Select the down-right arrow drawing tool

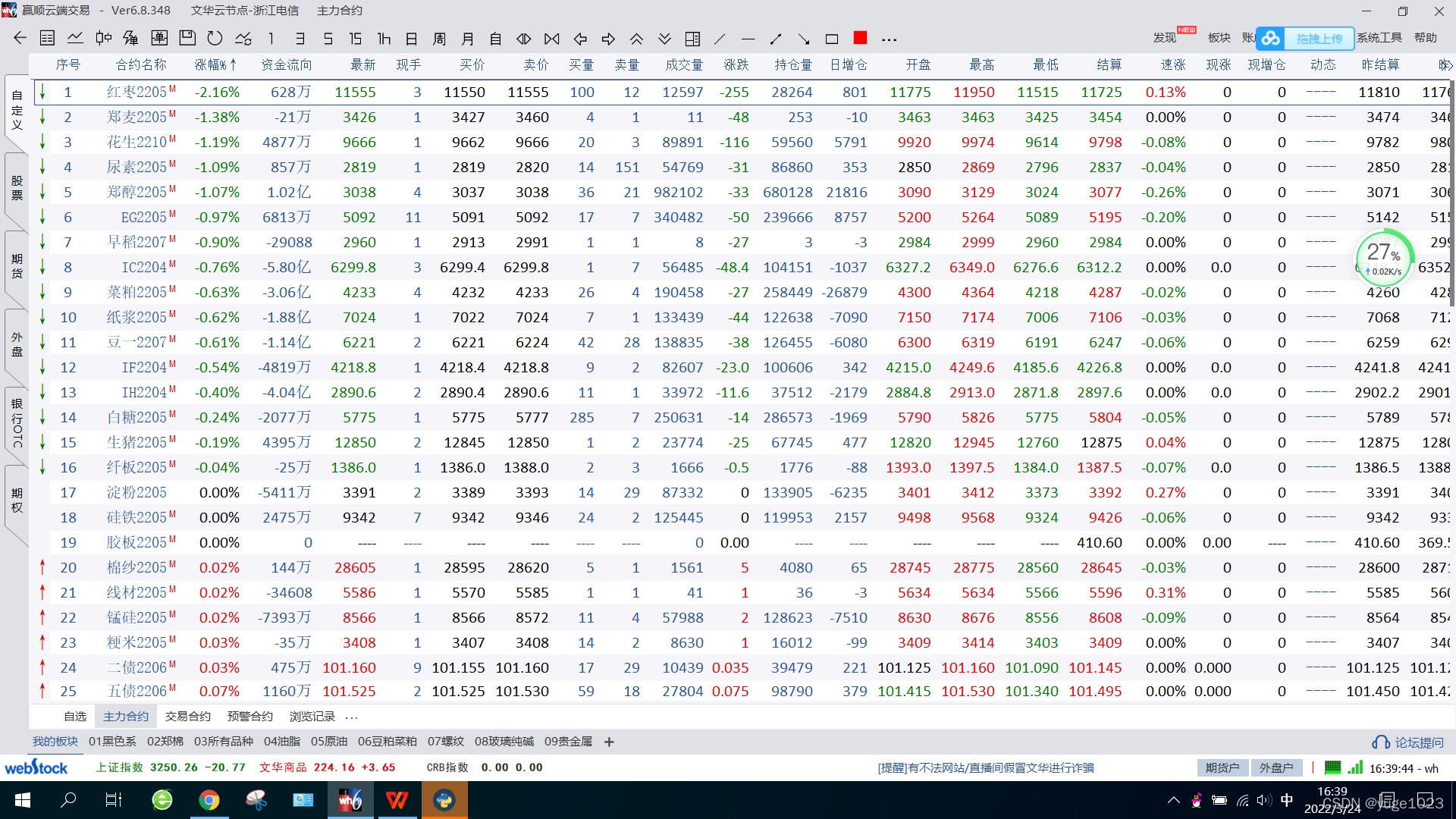[x=804, y=39]
